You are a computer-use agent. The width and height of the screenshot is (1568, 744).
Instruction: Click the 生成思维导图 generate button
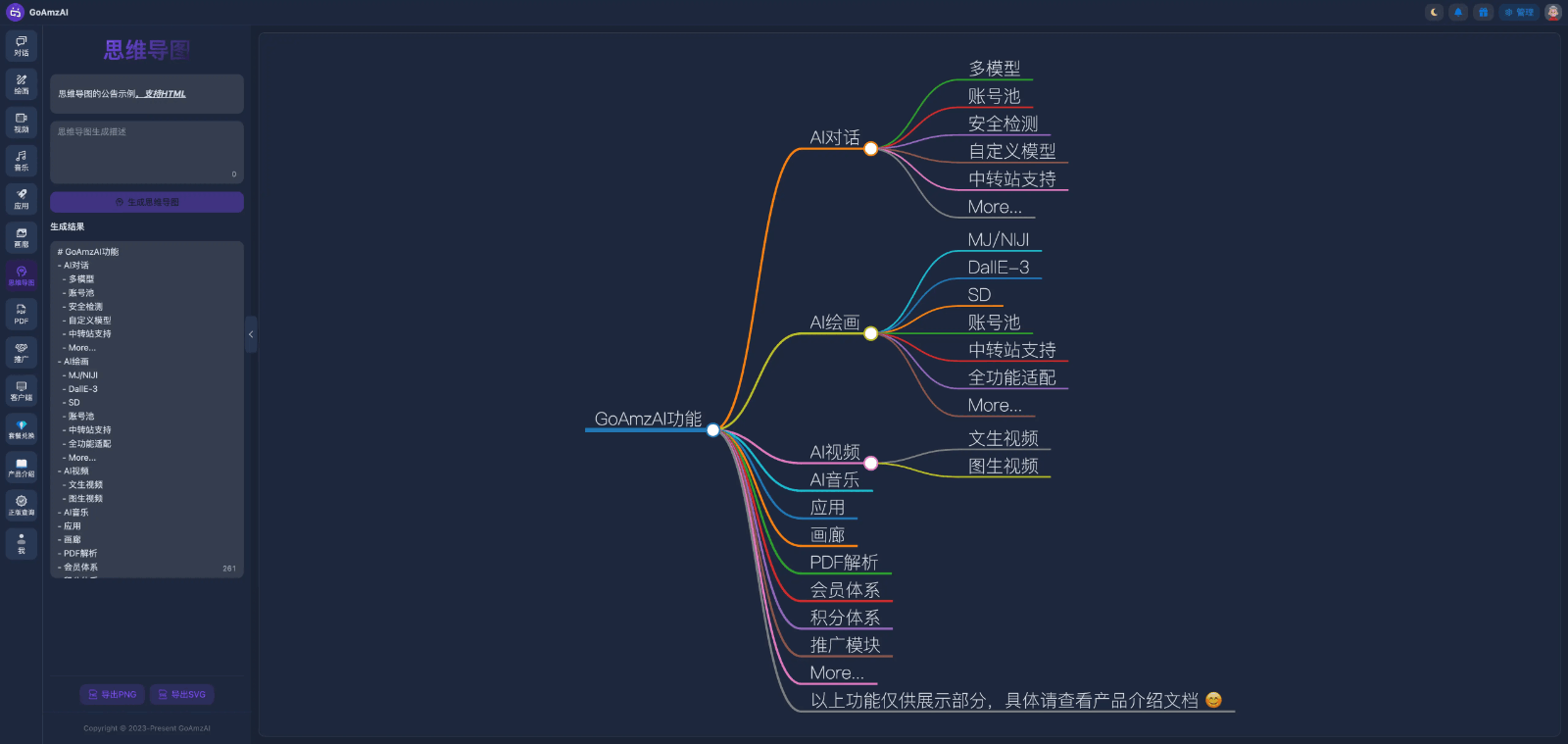[147, 202]
